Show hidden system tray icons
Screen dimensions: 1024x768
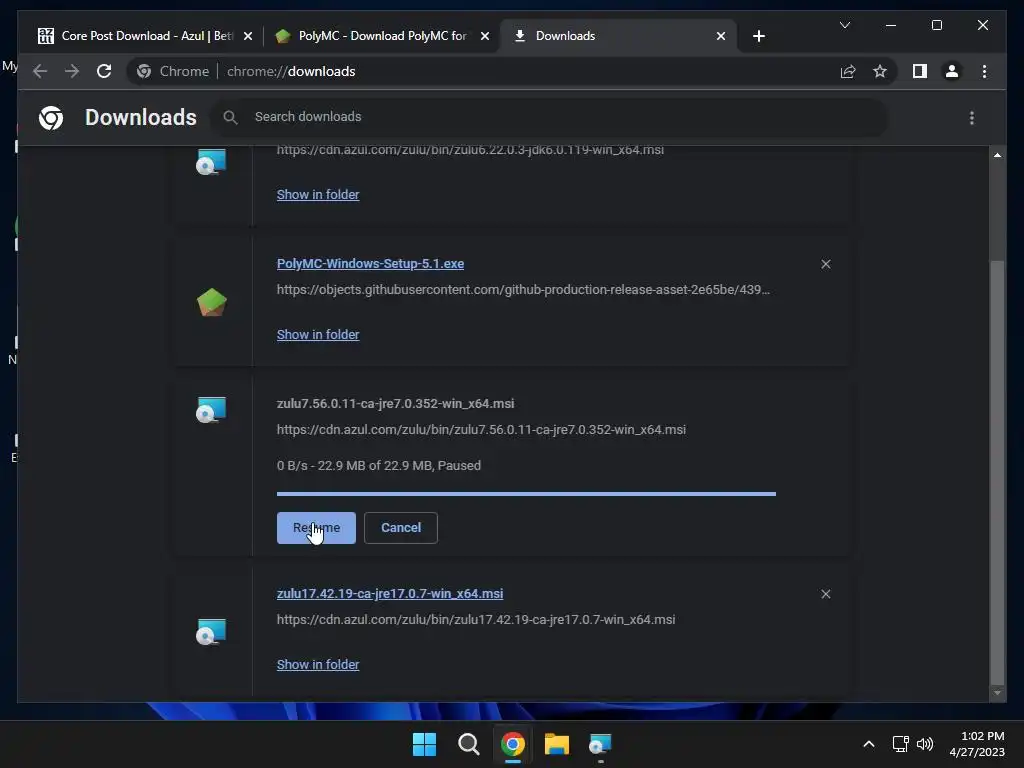coord(869,744)
